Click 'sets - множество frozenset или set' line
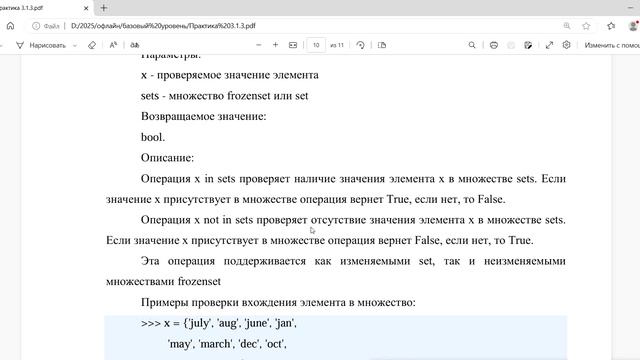The image size is (640, 360). pyautogui.click(x=224, y=96)
